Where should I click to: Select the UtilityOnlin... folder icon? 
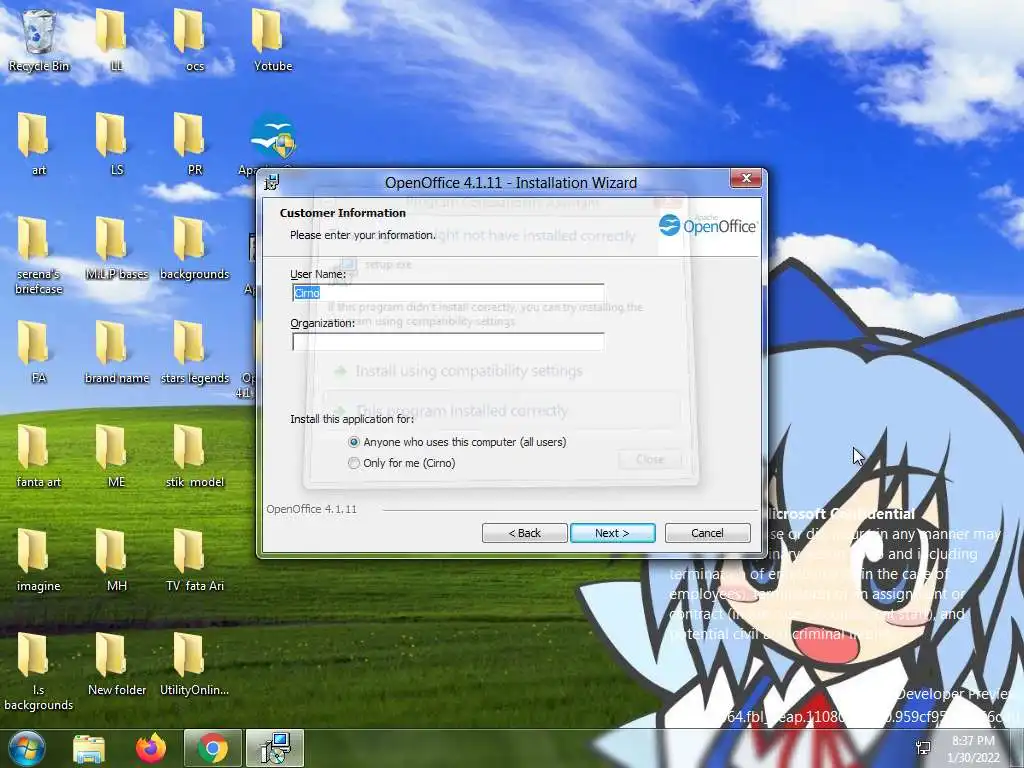coord(195,664)
